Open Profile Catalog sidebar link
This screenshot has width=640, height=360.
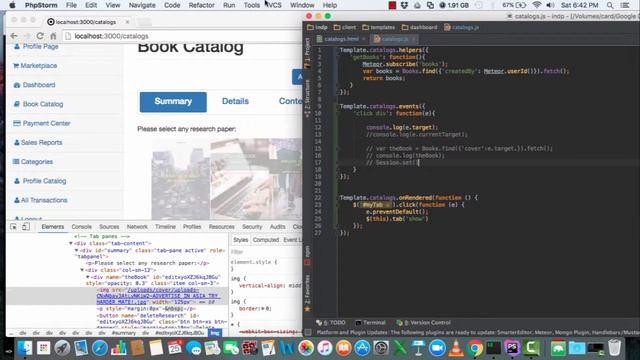pyautogui.click(x=40, y=181)
